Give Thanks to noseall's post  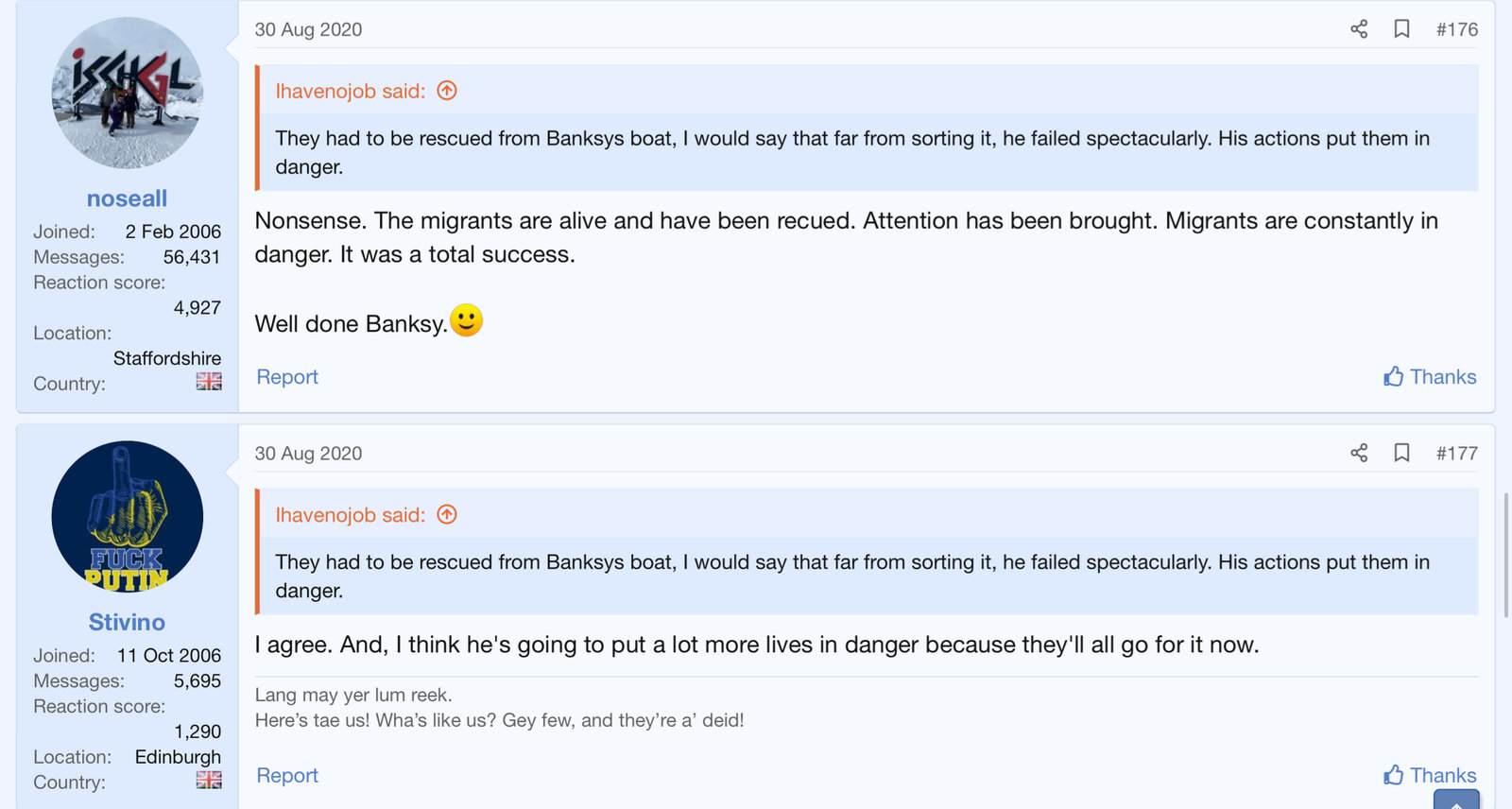[1430, 377]
